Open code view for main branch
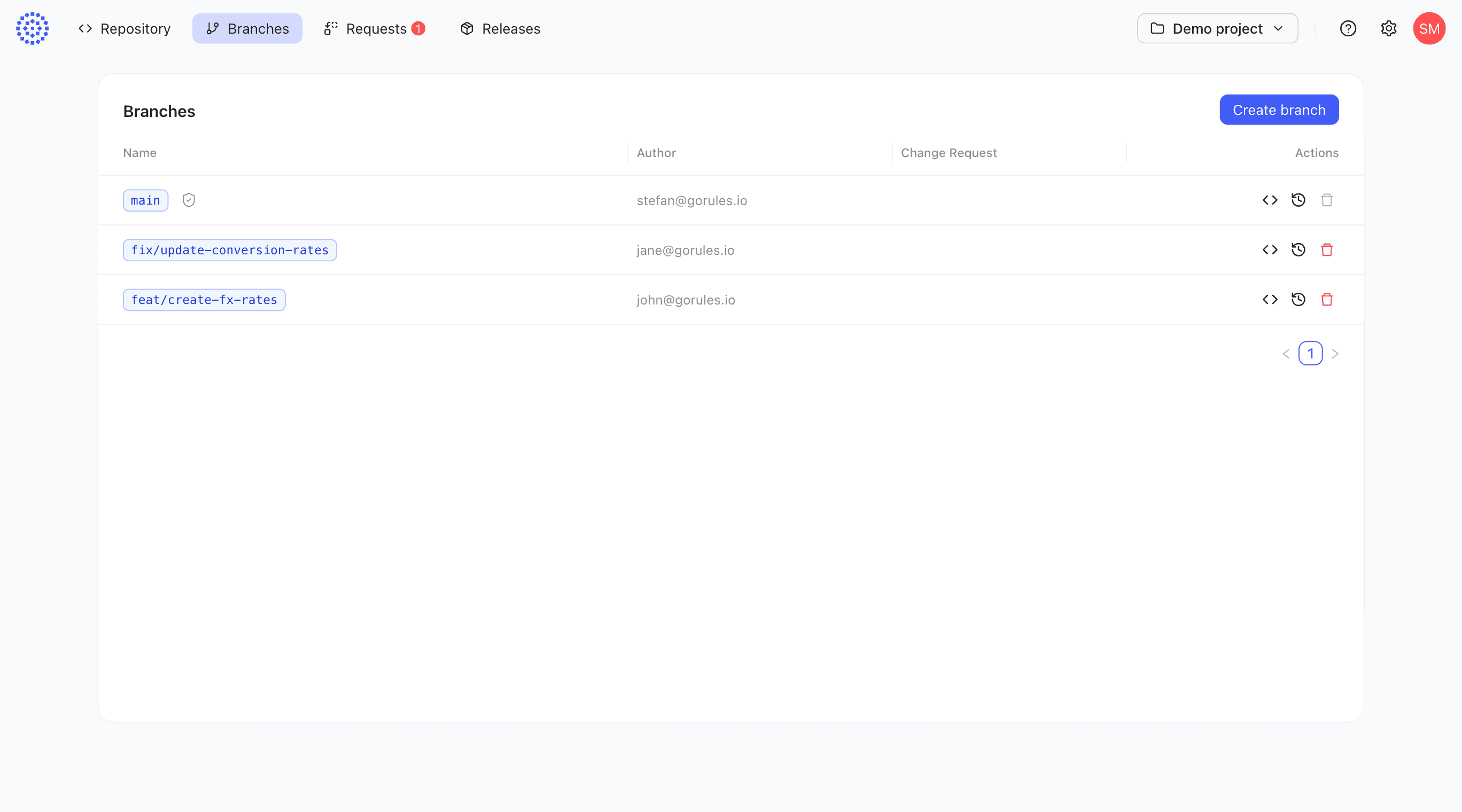This screenshot has height=812, width=1462. [x=1270, y=200]
